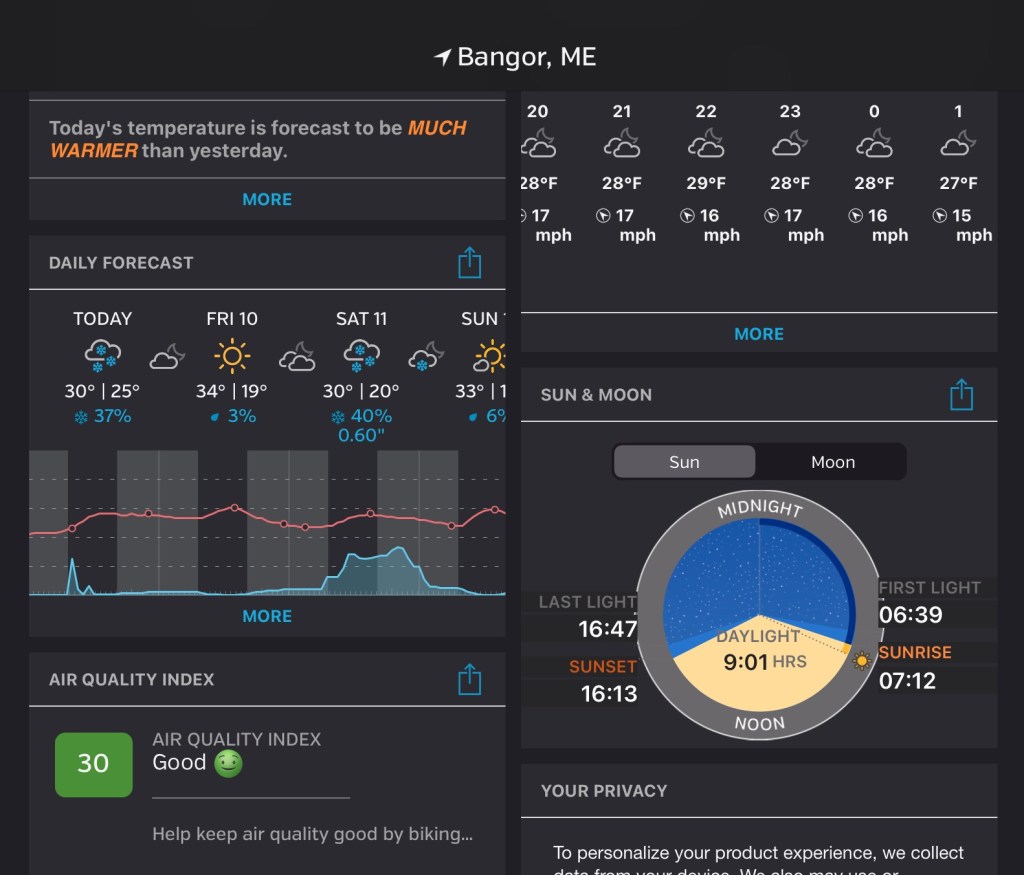
Task: Open the Your Privacy section header
Action: tap(604, 791)
